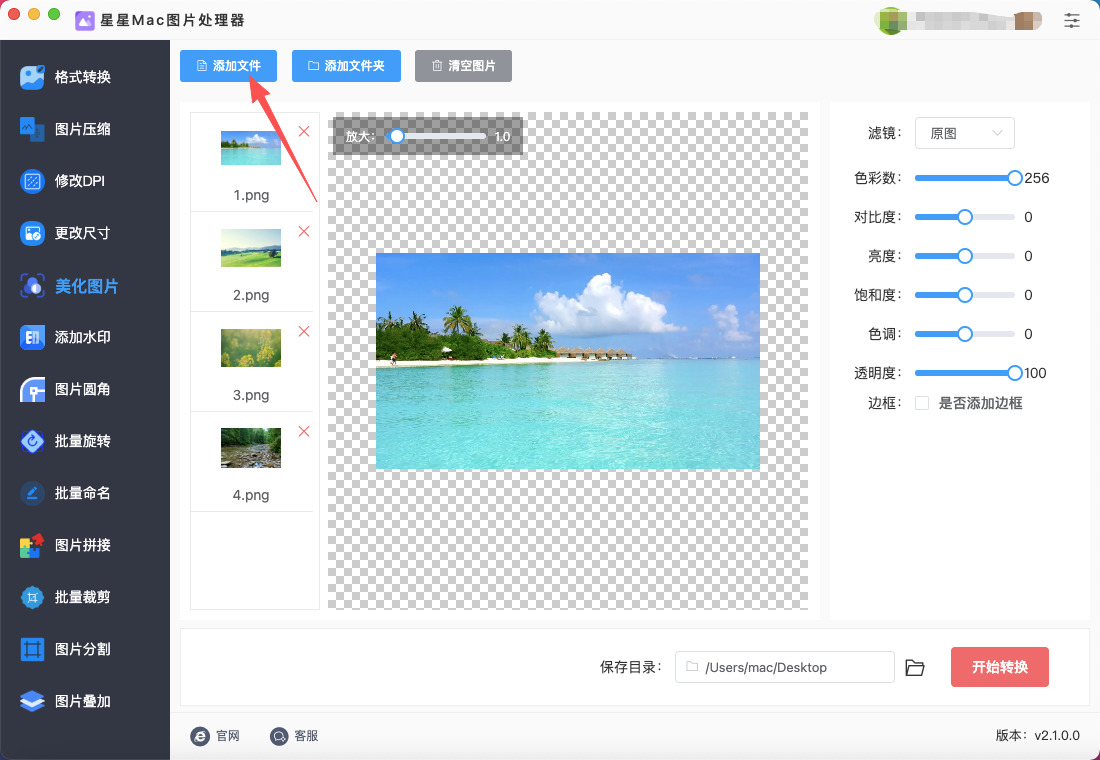
Task: Click the 添加水印 icon
Action: 33,337
